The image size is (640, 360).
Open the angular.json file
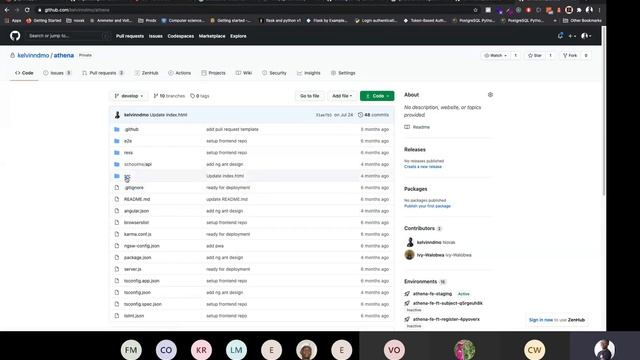tap(136, 211)
